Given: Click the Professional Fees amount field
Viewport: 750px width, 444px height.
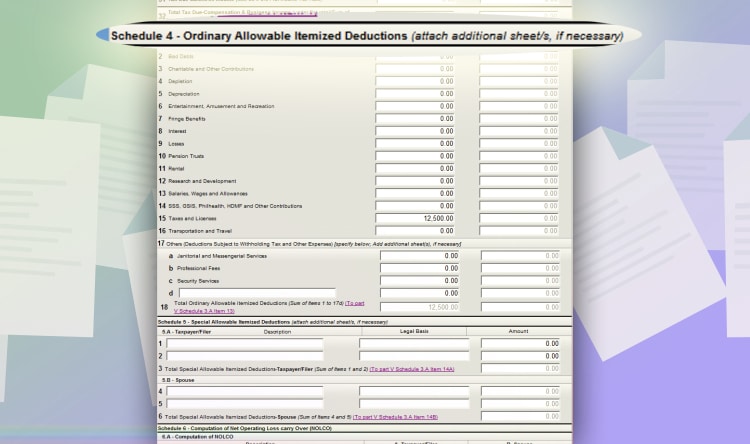Looking at the screenshot, I should coord(419,268).
